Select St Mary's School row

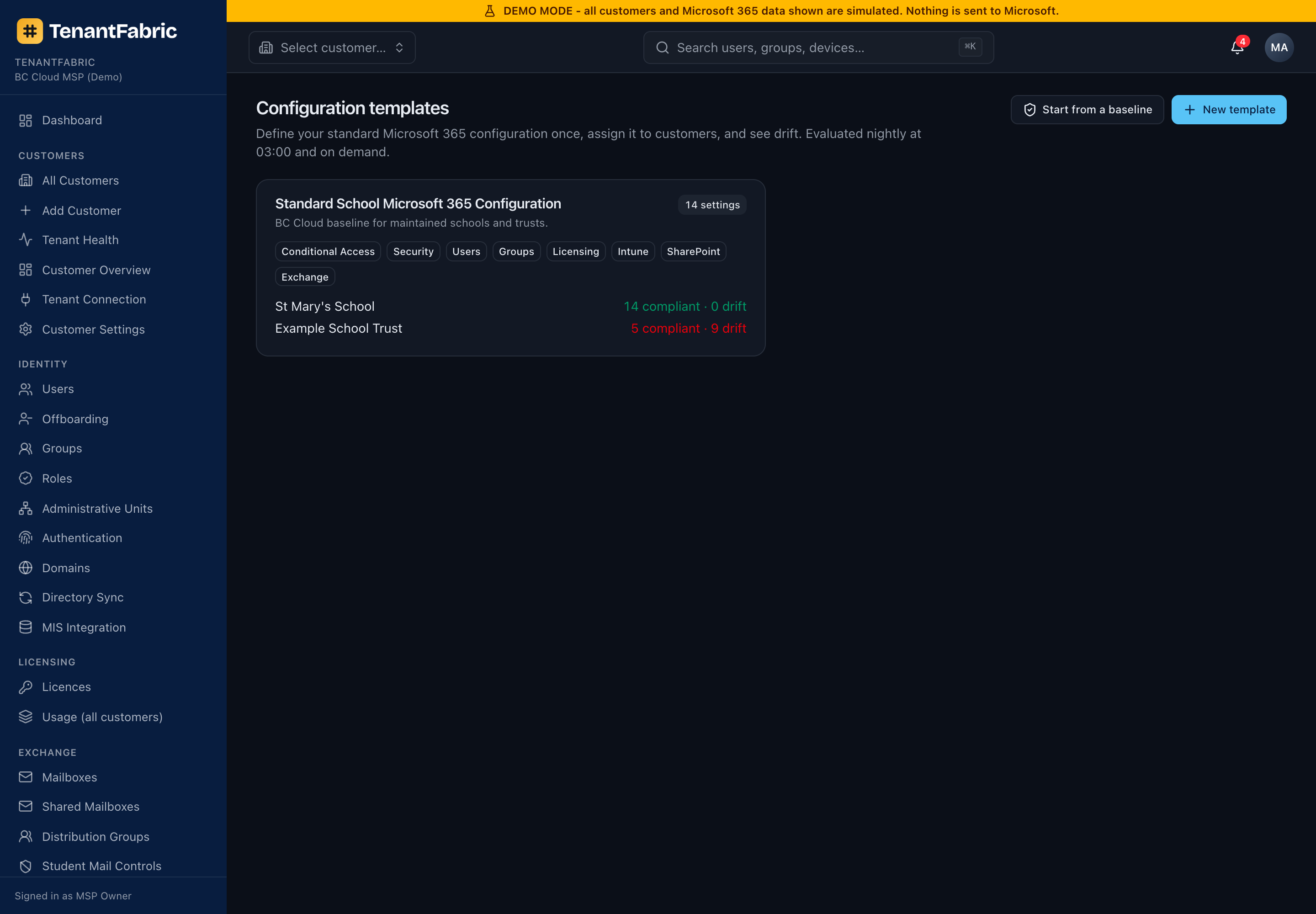(510, 306)
